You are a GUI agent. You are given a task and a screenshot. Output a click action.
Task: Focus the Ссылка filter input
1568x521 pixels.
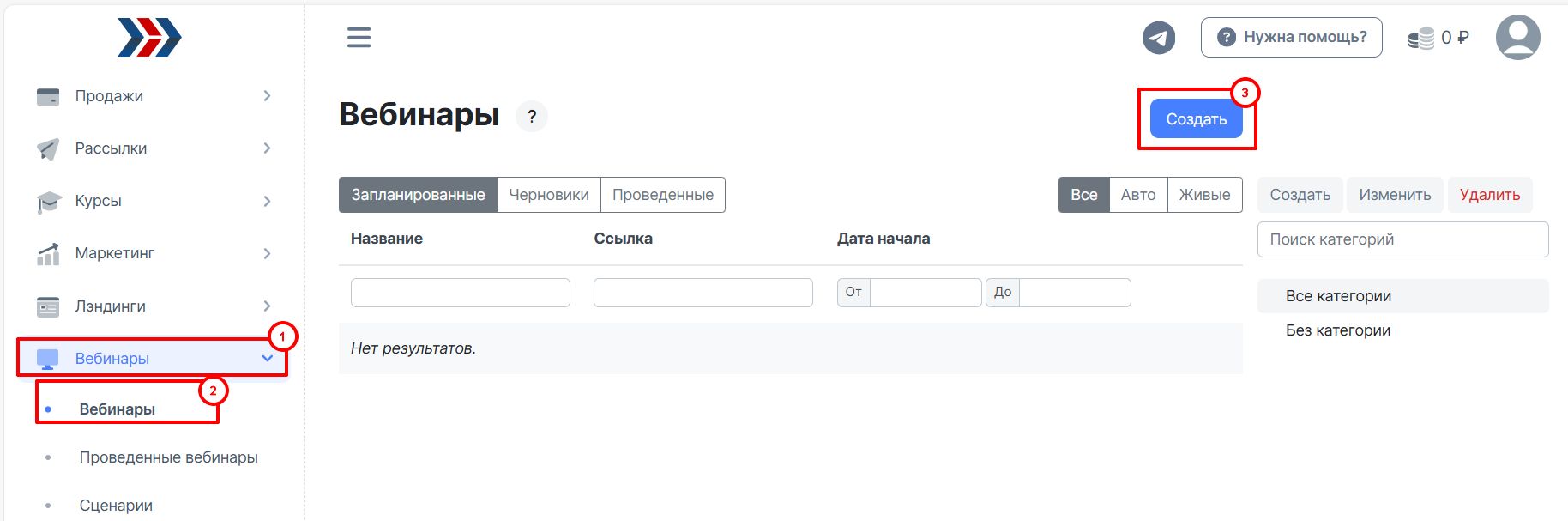(703, 293)
